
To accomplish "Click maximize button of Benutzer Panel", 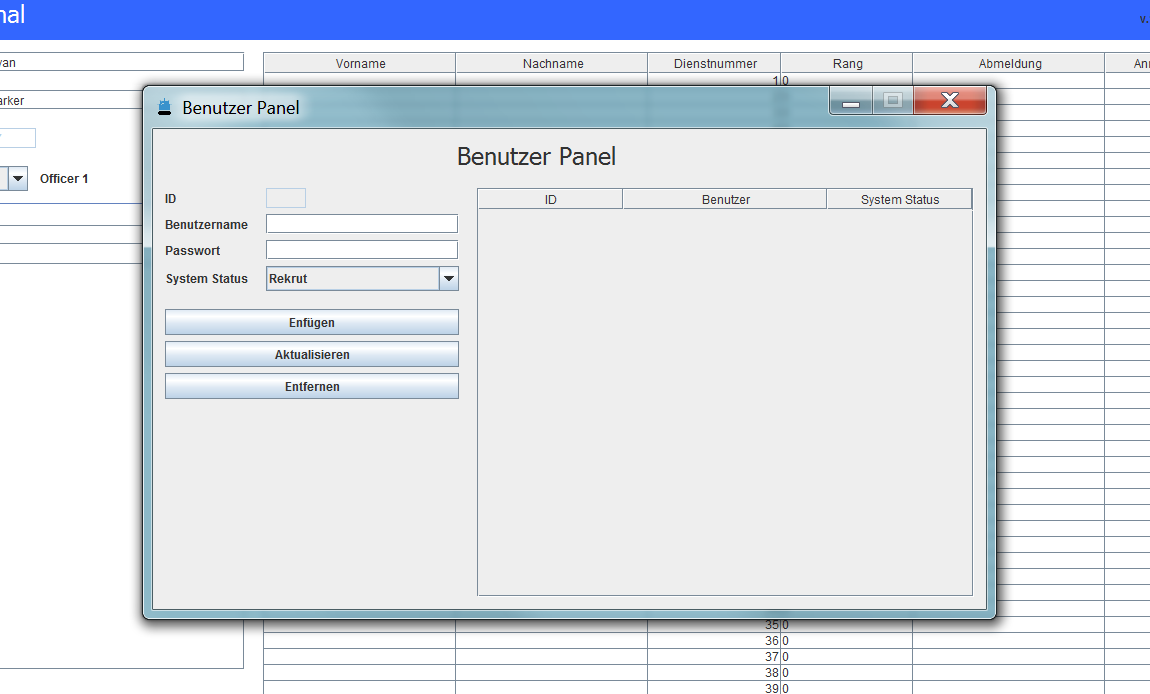I will (x=893, y=101).
